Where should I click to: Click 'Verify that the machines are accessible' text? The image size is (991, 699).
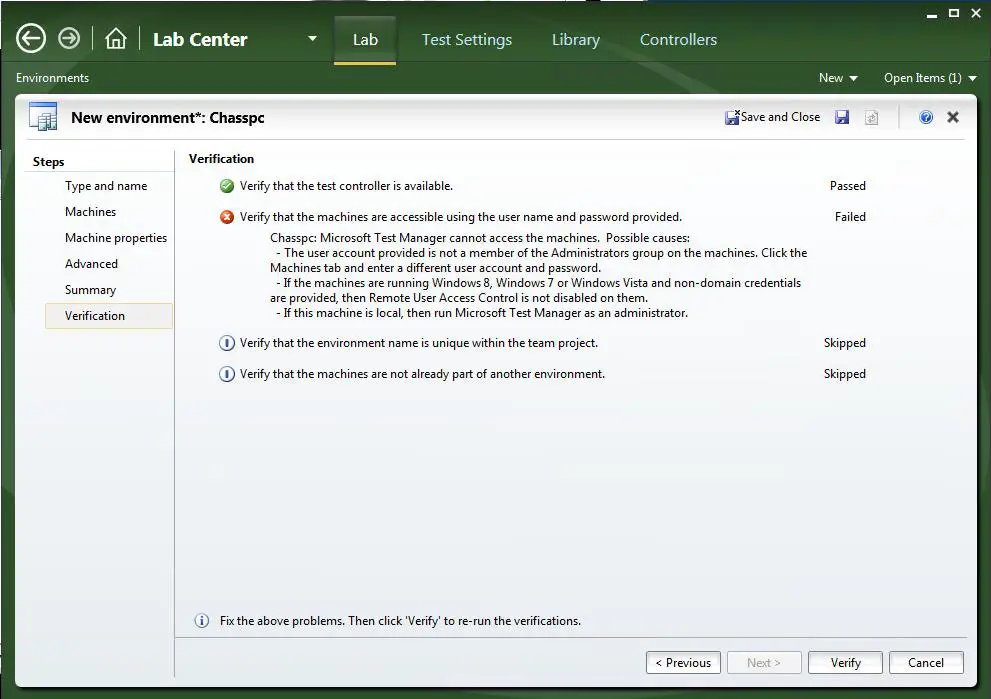pyautogui.click(x=461, y=217)
